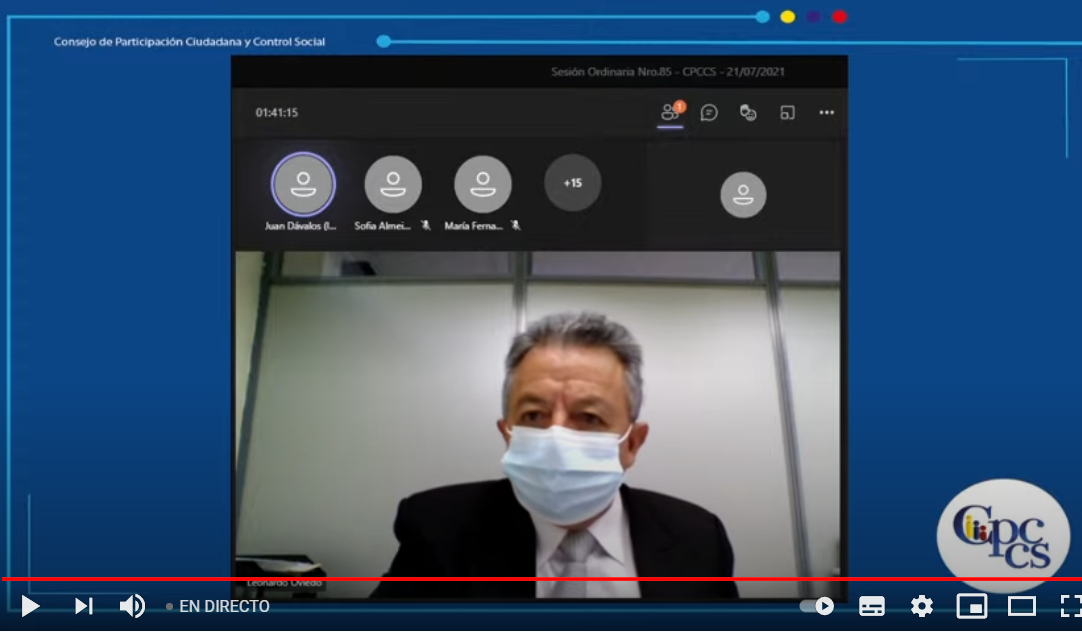This screenshot has width=1082, height=632.
Task: Open the Teams reactions icon
Action: tap(748, 112)
